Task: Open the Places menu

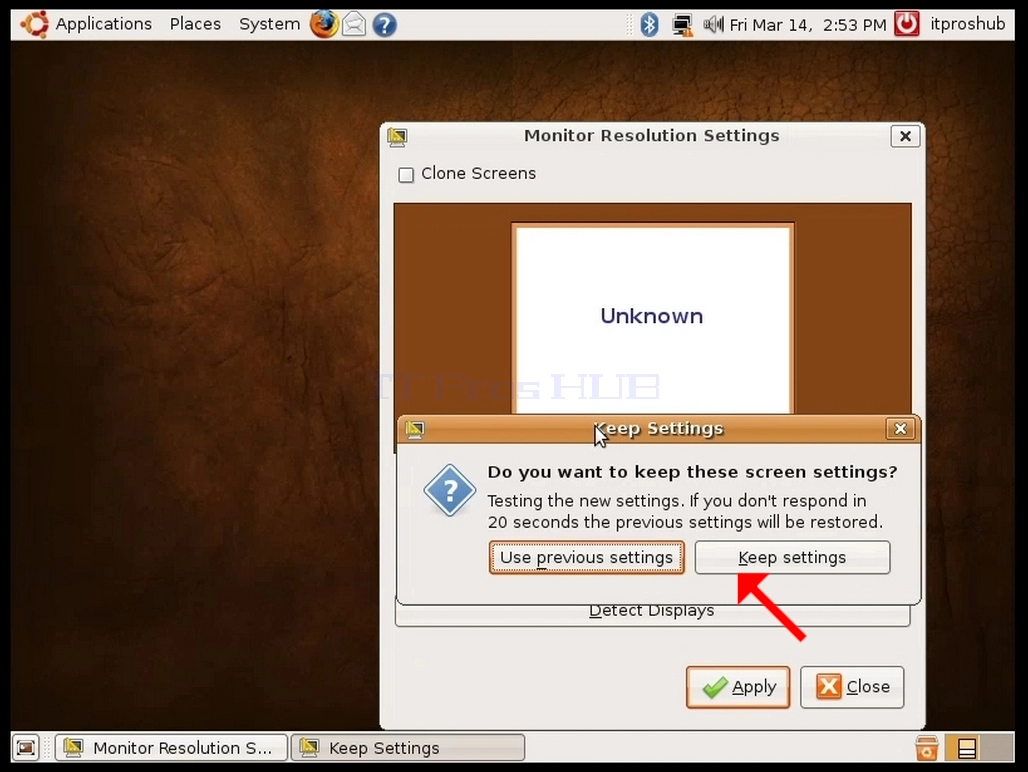Action: (195, 24)
